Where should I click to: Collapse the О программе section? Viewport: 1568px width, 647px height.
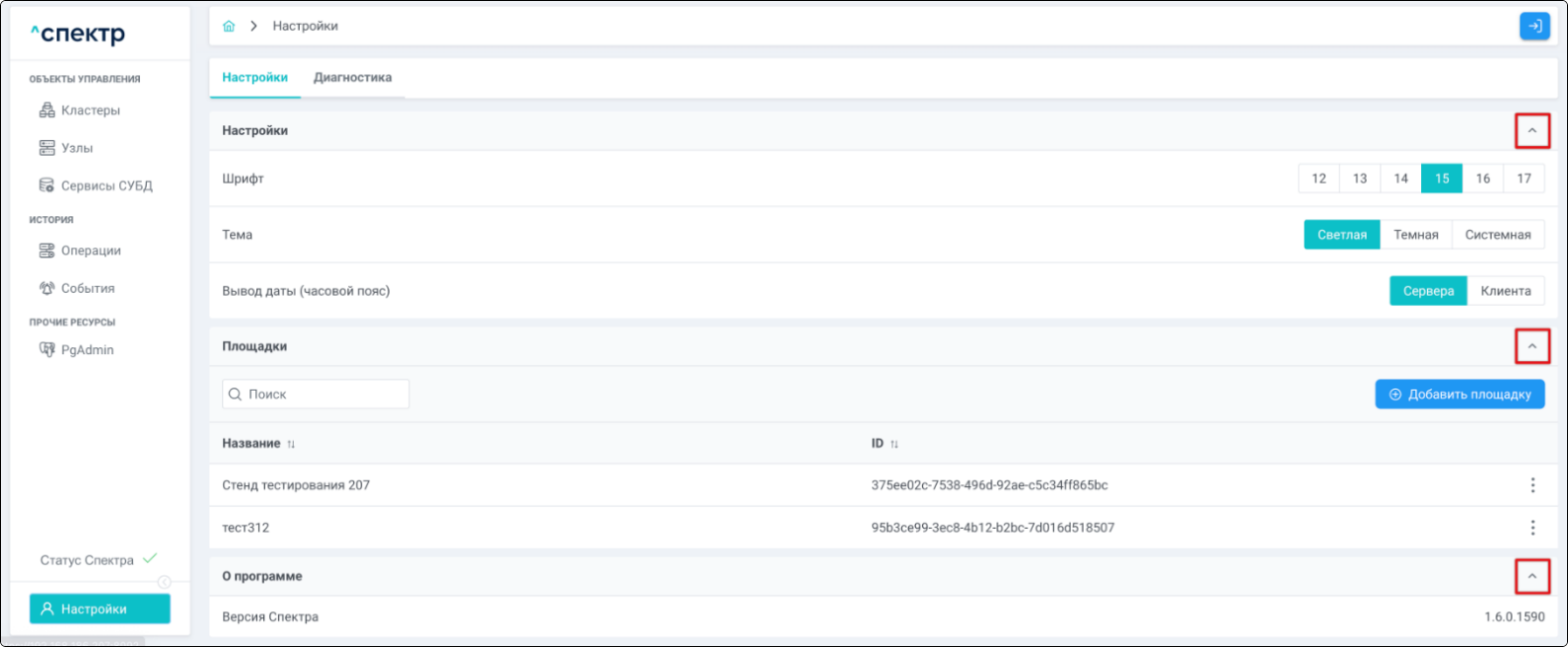[1531, 577]
